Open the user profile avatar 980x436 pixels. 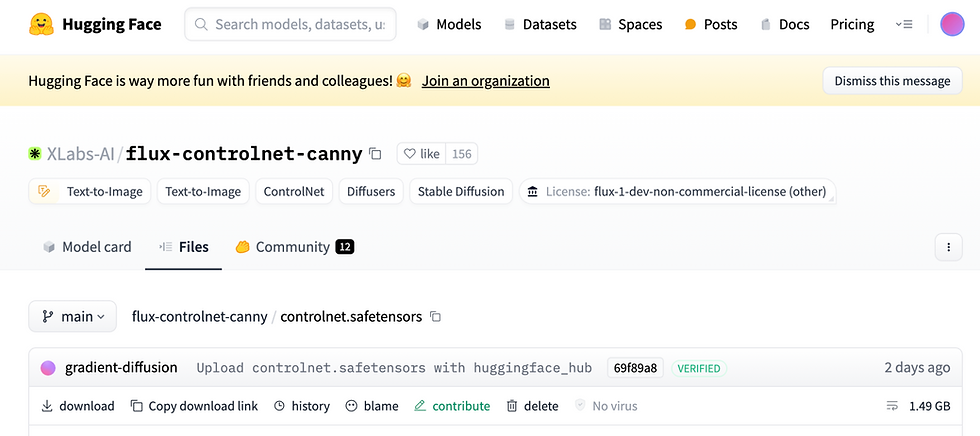(952, 24)
